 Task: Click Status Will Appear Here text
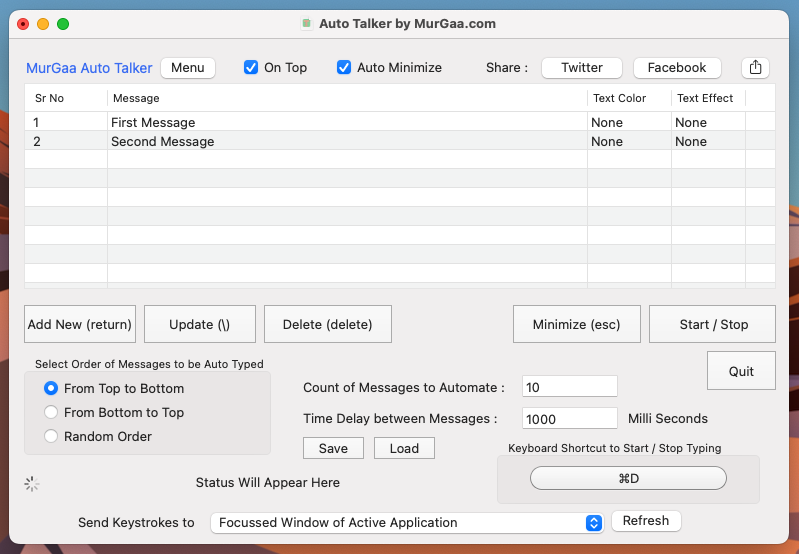coord(268,482)
